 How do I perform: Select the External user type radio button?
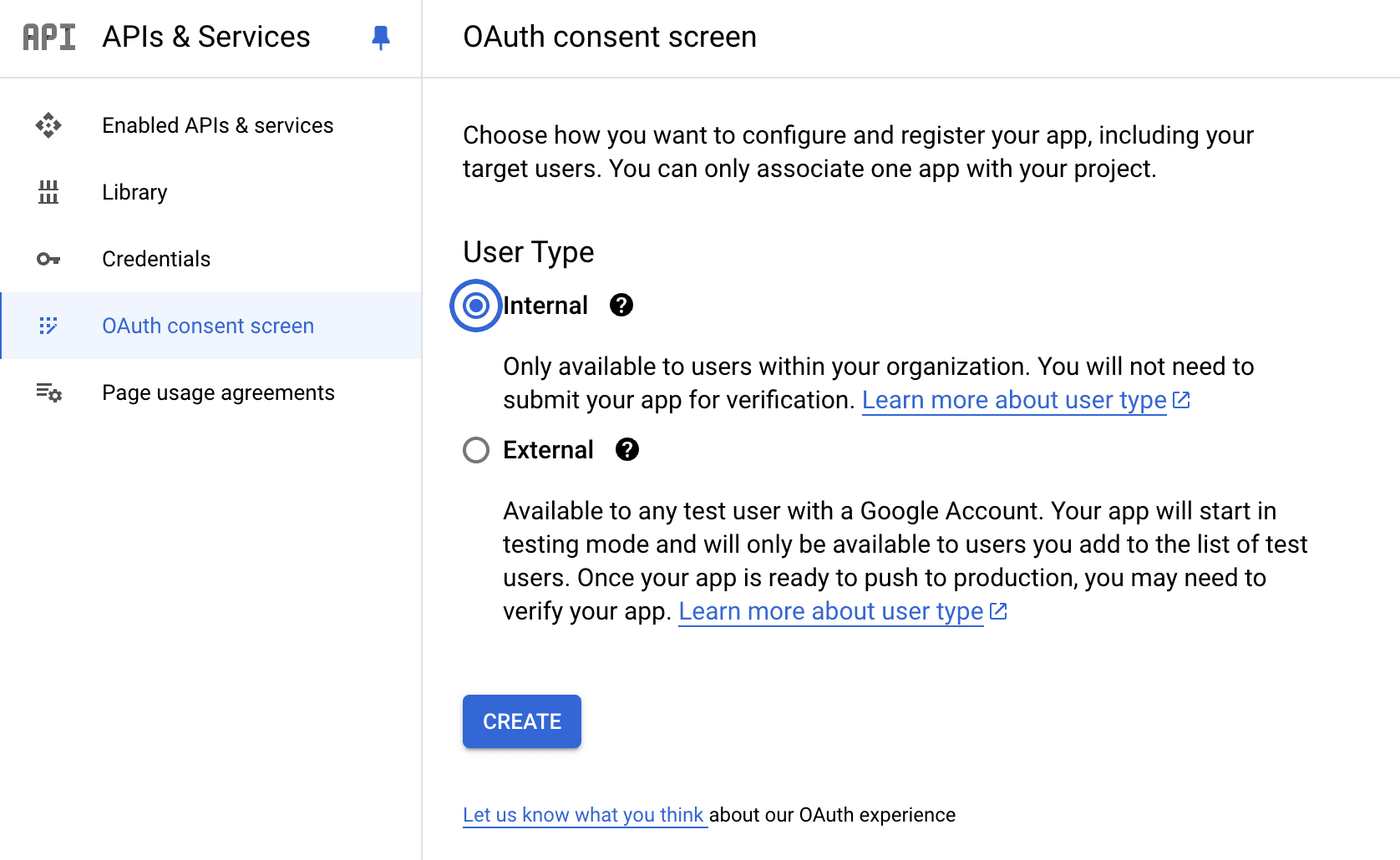(x=475, y=450)
